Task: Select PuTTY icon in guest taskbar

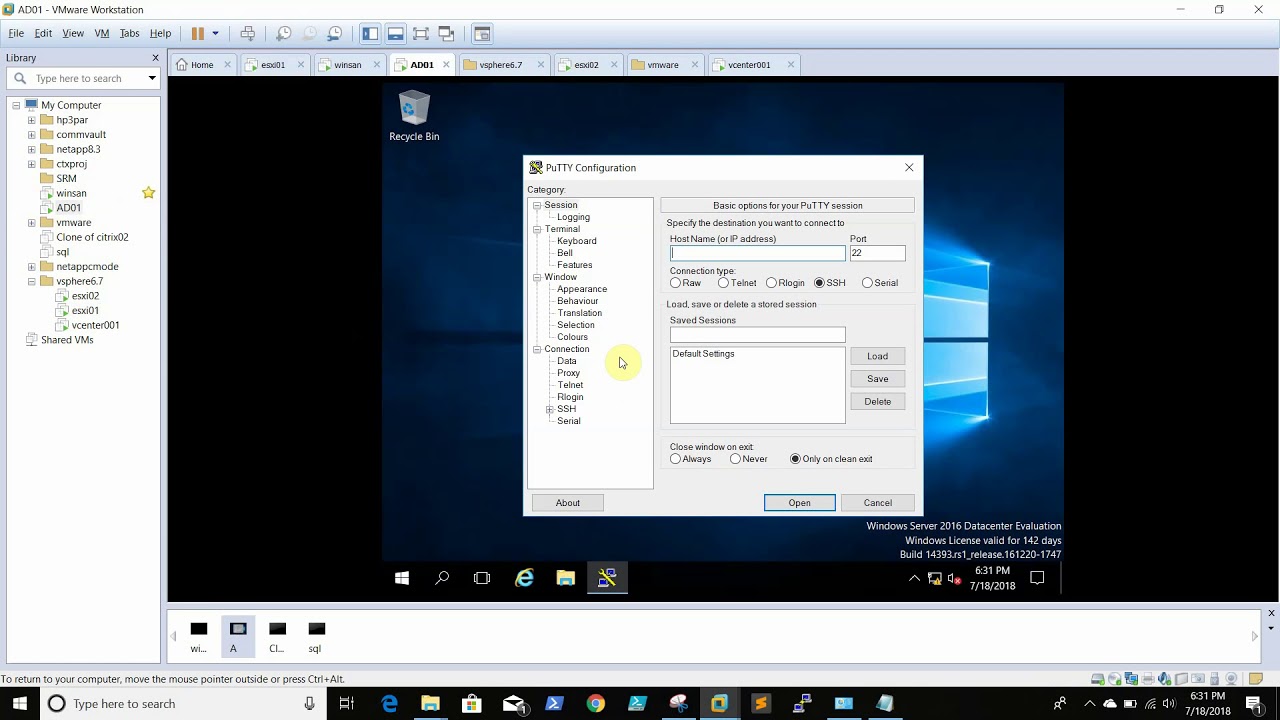Action: coord(607,578)
